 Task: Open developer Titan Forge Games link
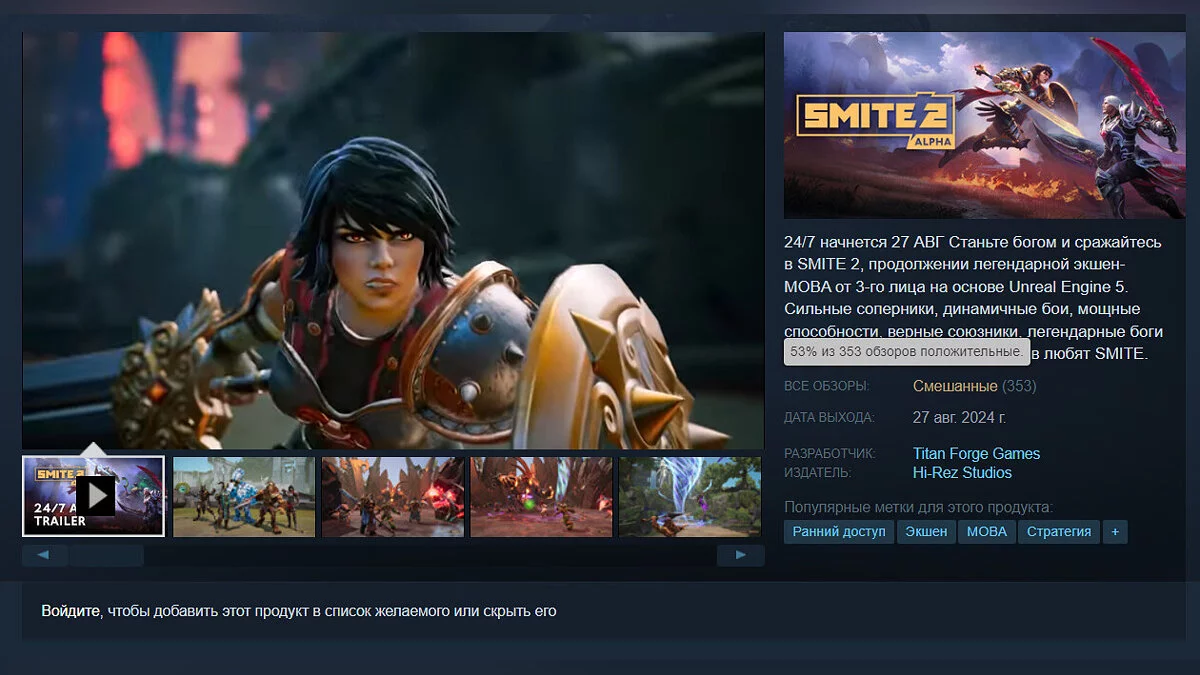point(976,454)
